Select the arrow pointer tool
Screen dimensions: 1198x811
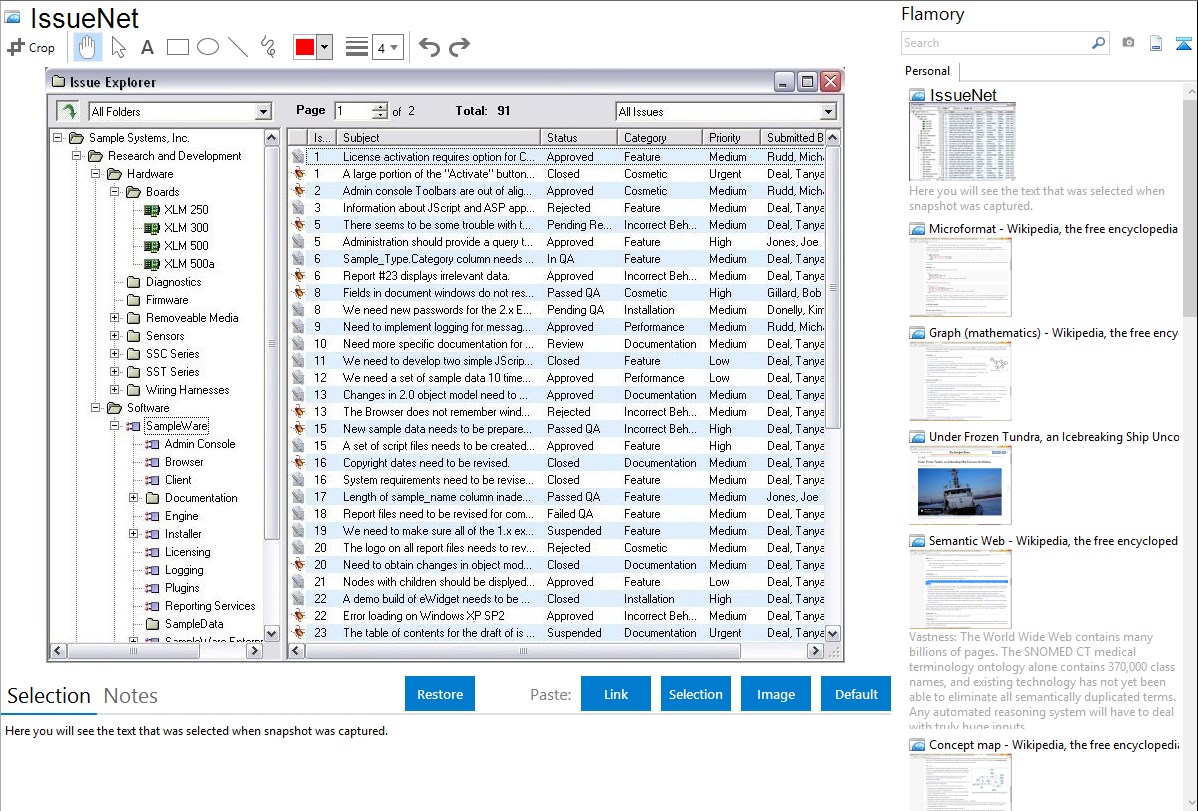(118, 47)
